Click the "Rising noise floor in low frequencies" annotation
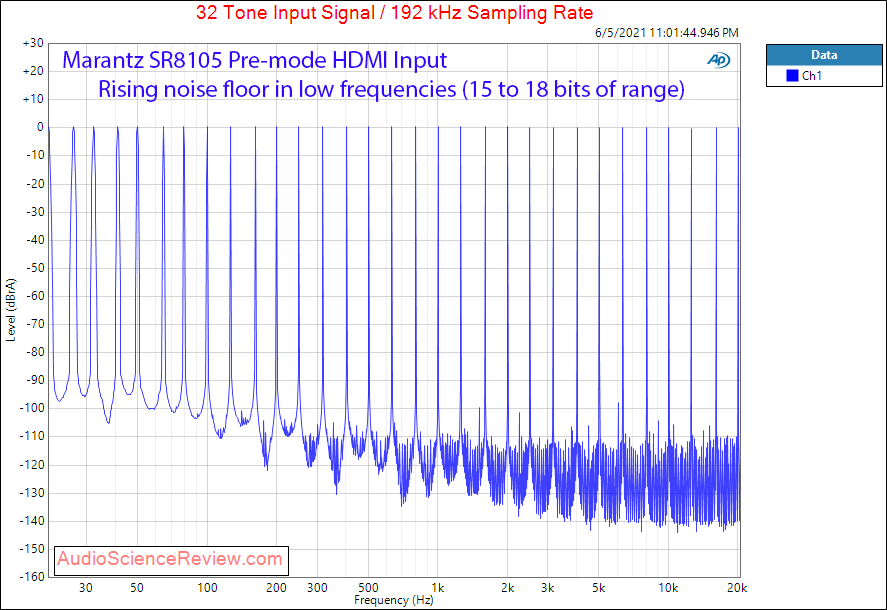 point(391,89)
